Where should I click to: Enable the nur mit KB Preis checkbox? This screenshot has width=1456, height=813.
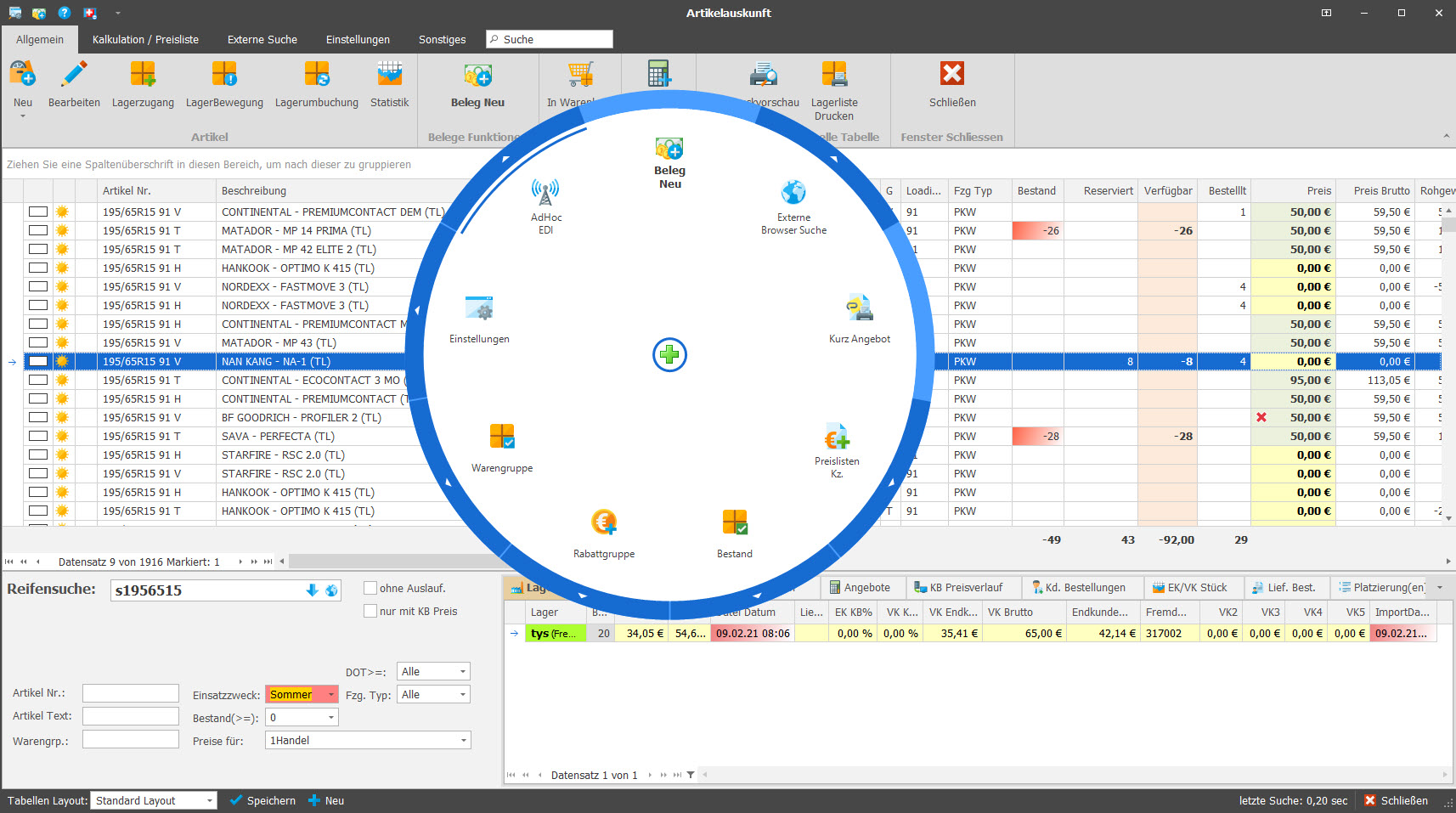[x=370, y=611]
